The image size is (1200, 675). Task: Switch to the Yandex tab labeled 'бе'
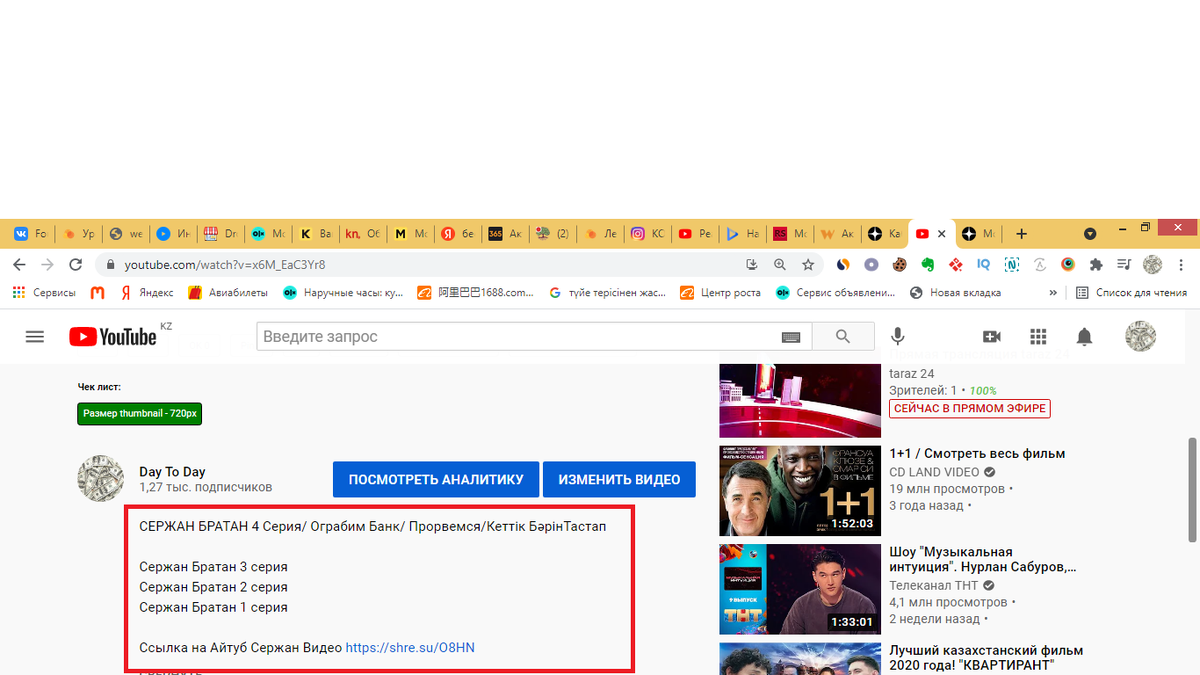click(459, 233)
